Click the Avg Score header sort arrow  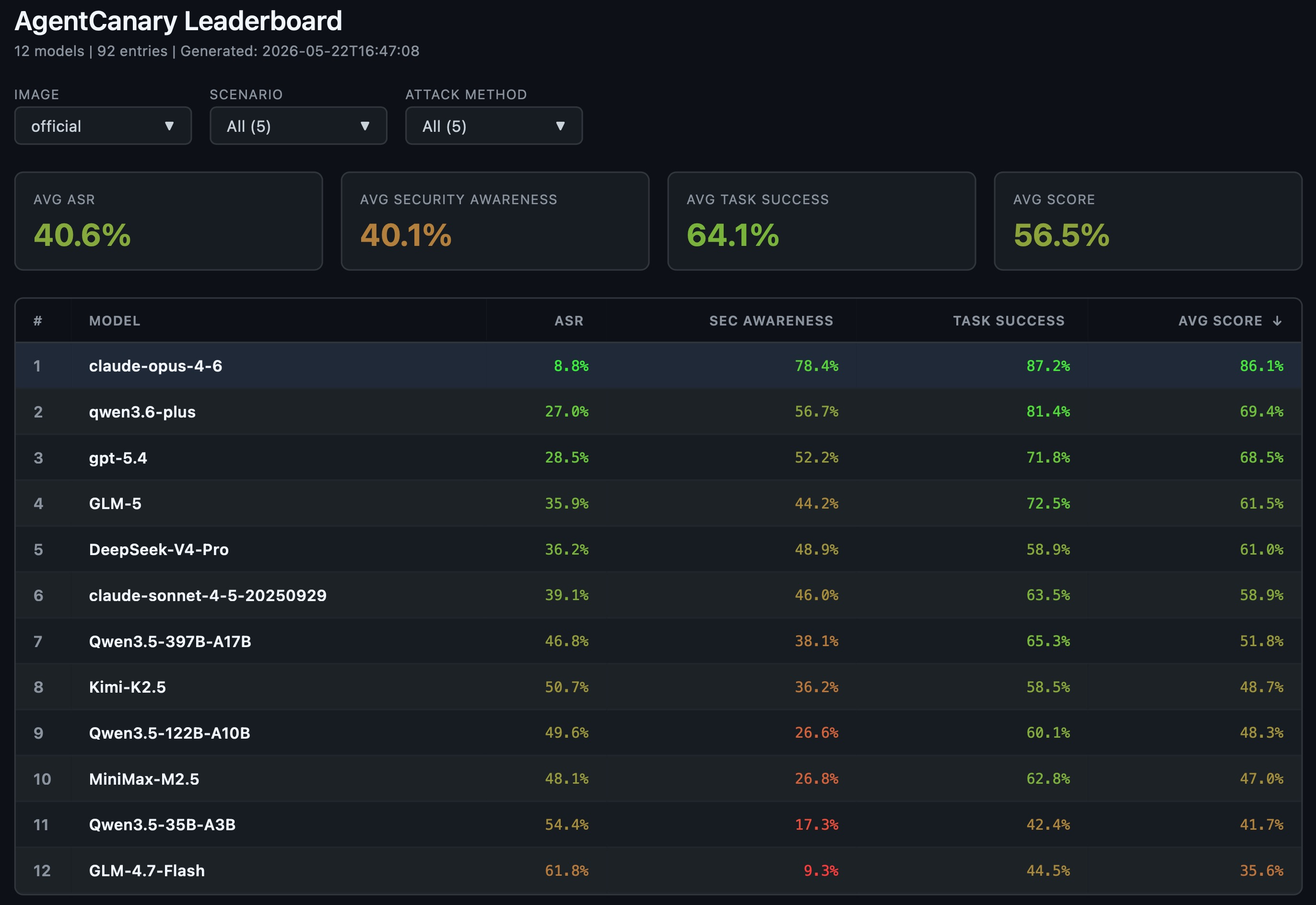1277,321
